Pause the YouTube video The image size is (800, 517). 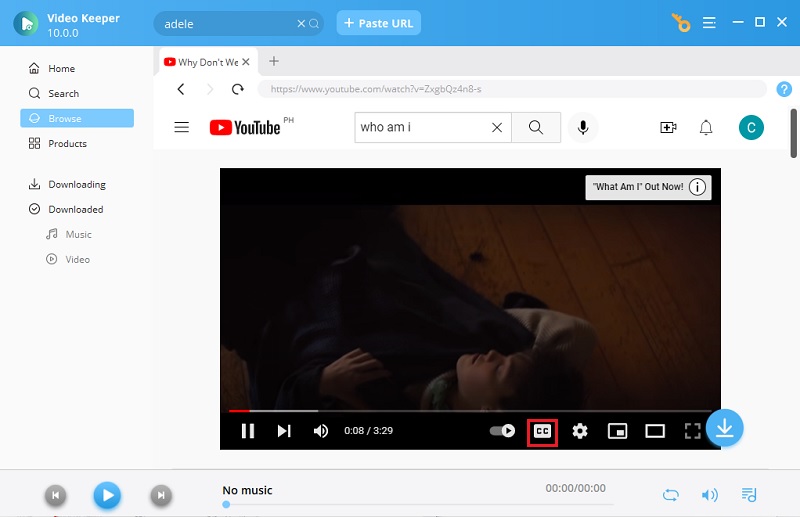247,431
